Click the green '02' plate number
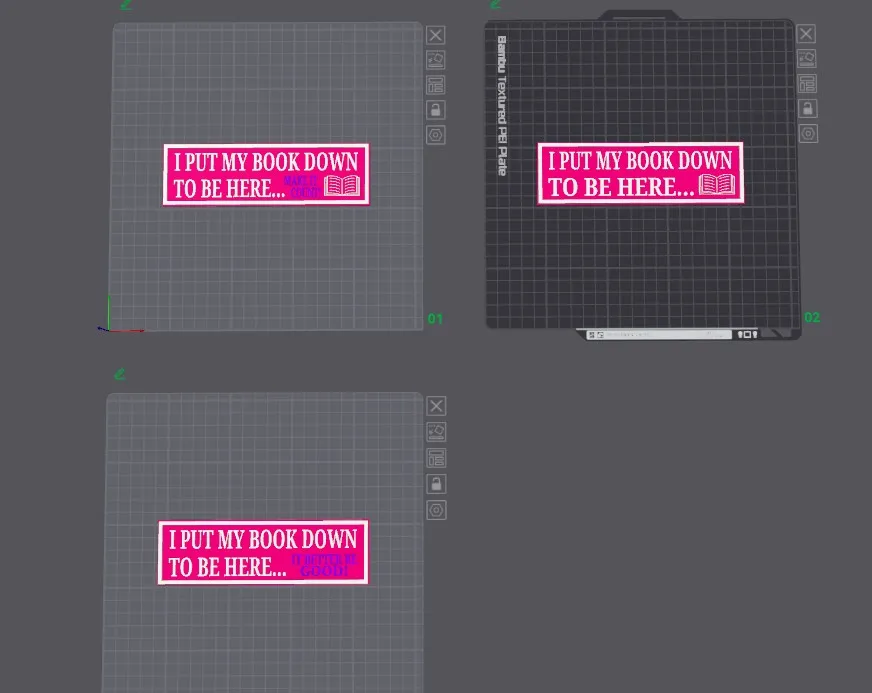 (812, 317)
